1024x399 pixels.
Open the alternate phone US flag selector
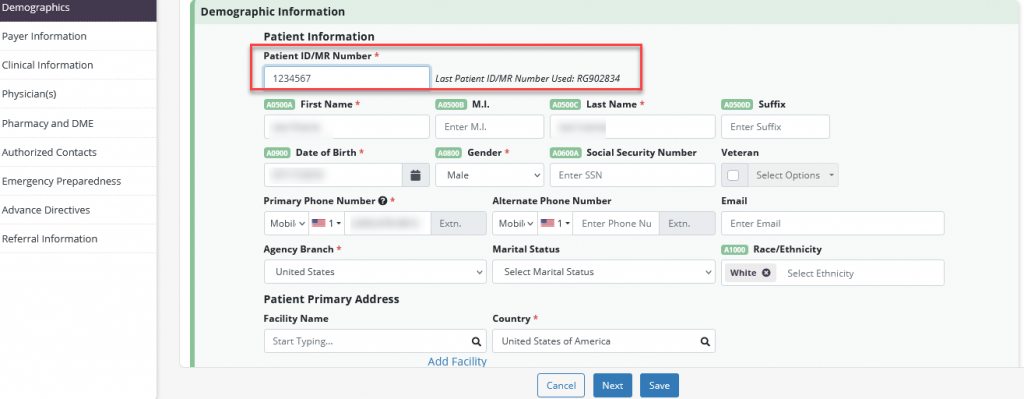pos(555,223)
